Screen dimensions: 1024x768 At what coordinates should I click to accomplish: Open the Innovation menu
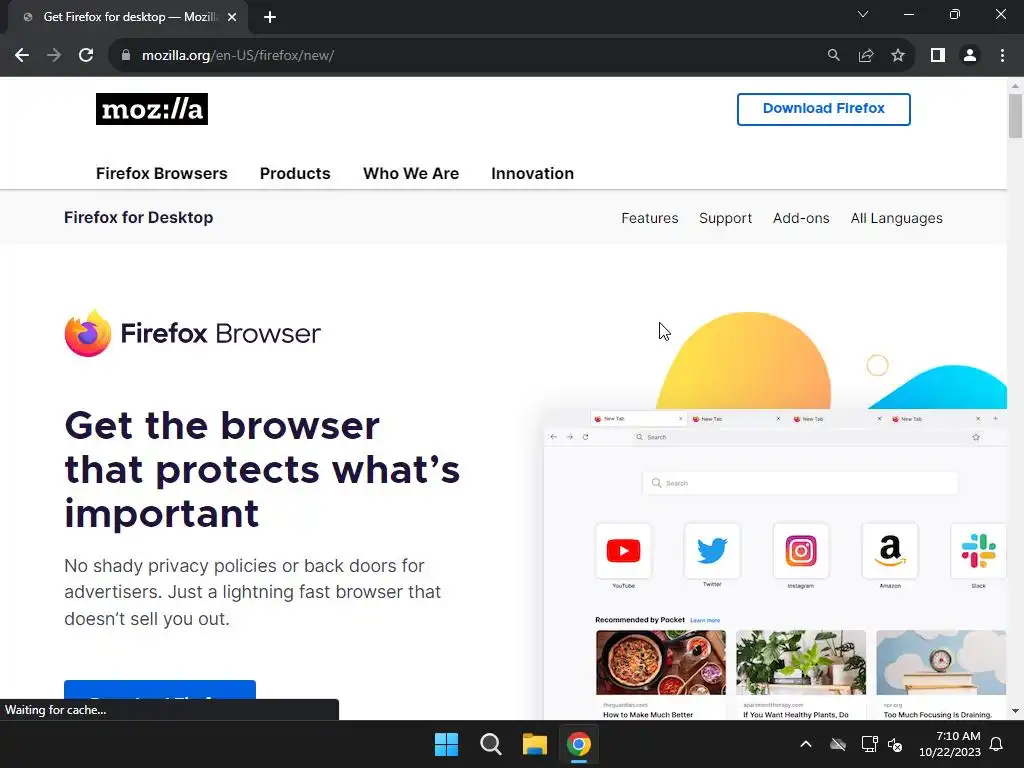pos(532,174)
